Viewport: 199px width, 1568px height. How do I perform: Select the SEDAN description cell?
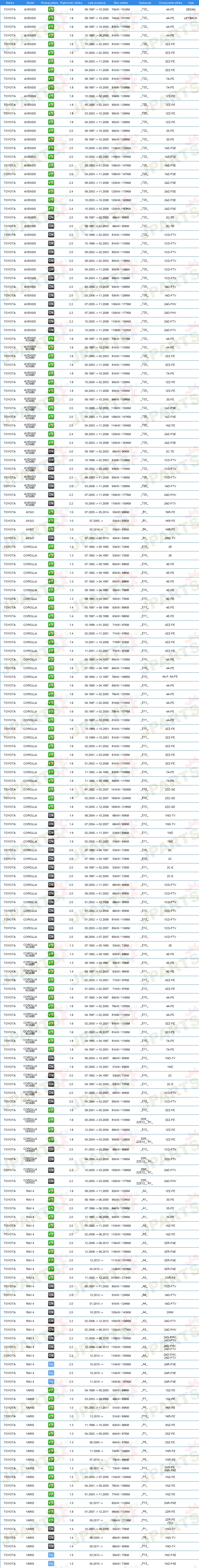(191, 10)
